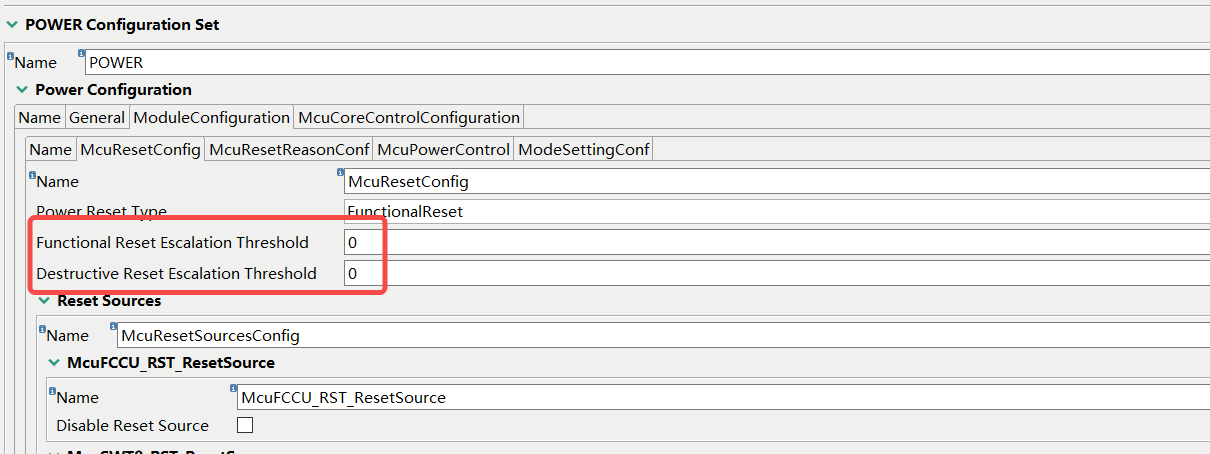The width and height of the screenshot is (1210, 454).
Task: Collapse the Reset Sources section
Action: point(44,301)
